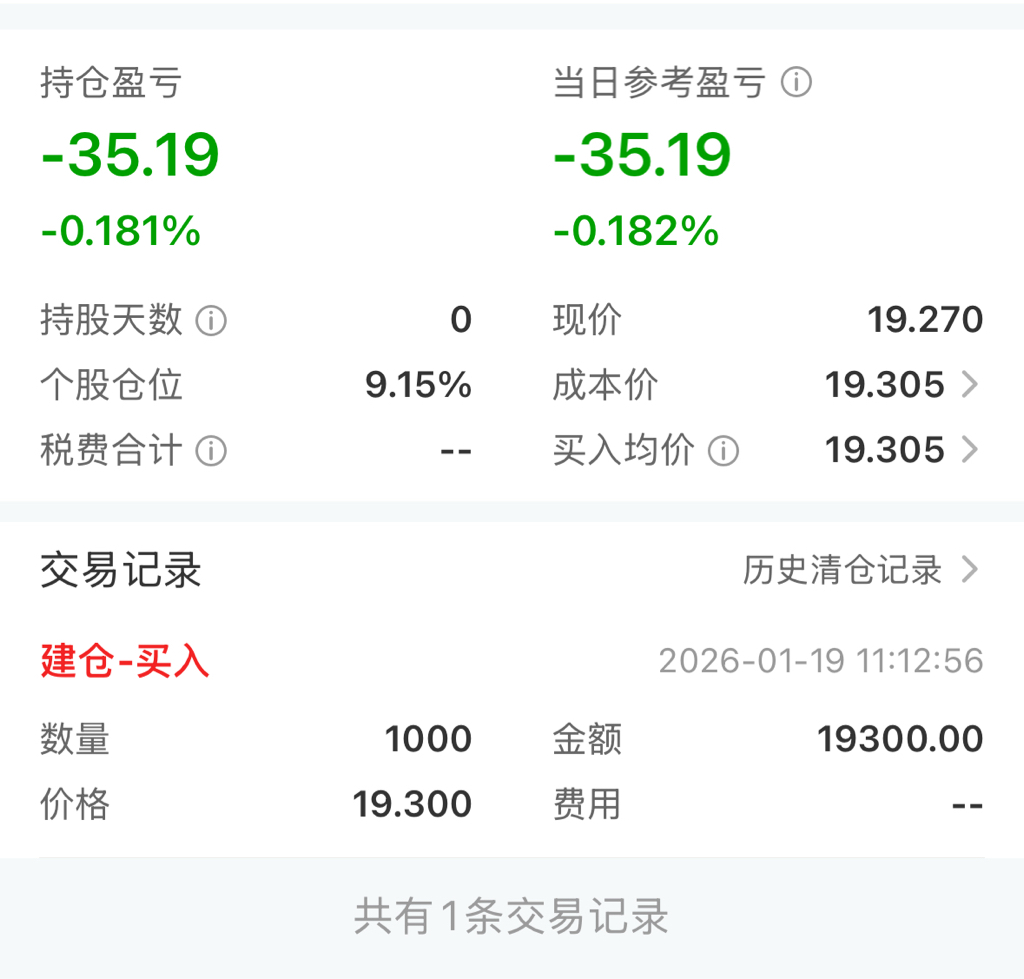Tap the 持仓盈亏 label
The image size is (1024, 979).
tap(111, 83)
